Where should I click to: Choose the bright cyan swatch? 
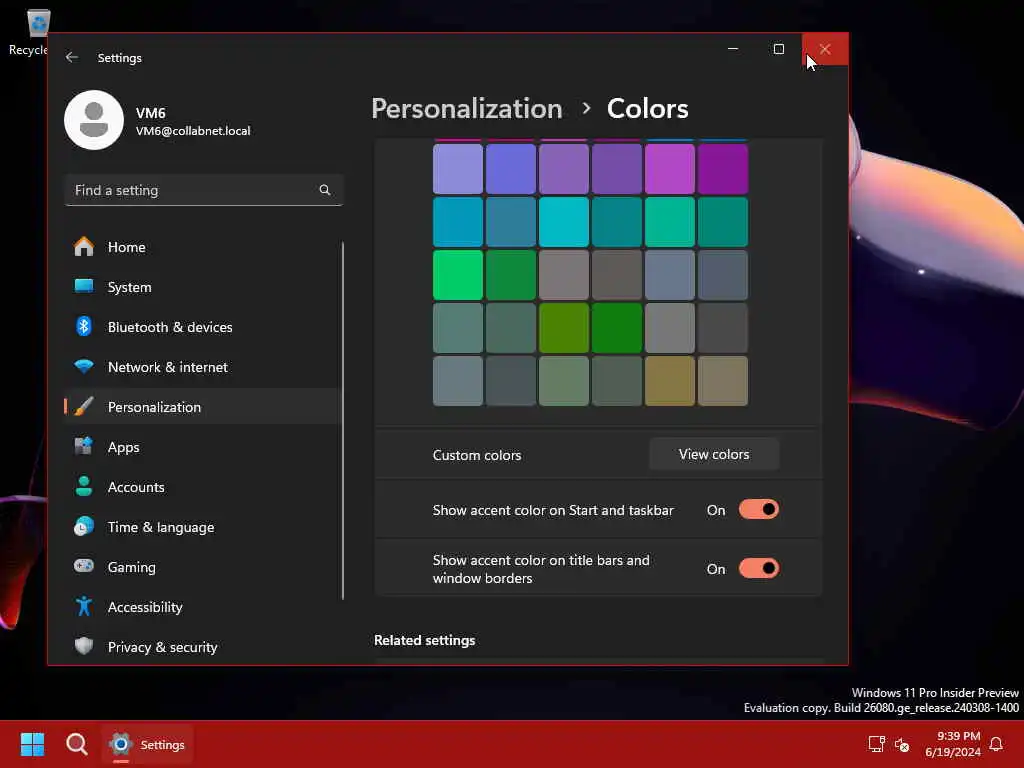click(564, 222)
